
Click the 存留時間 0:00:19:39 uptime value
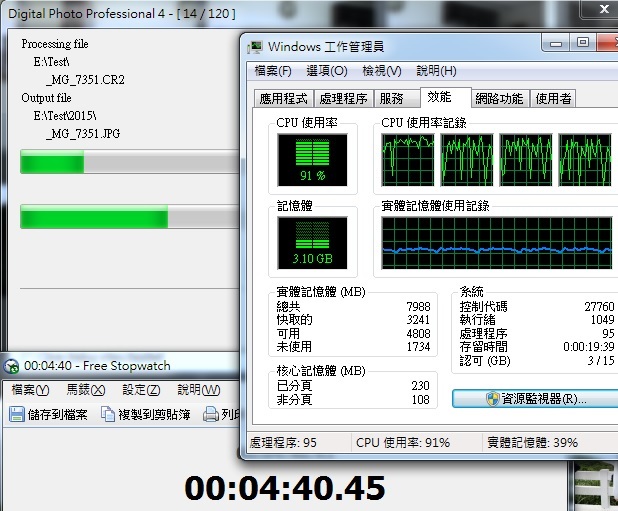pos(588,347)
